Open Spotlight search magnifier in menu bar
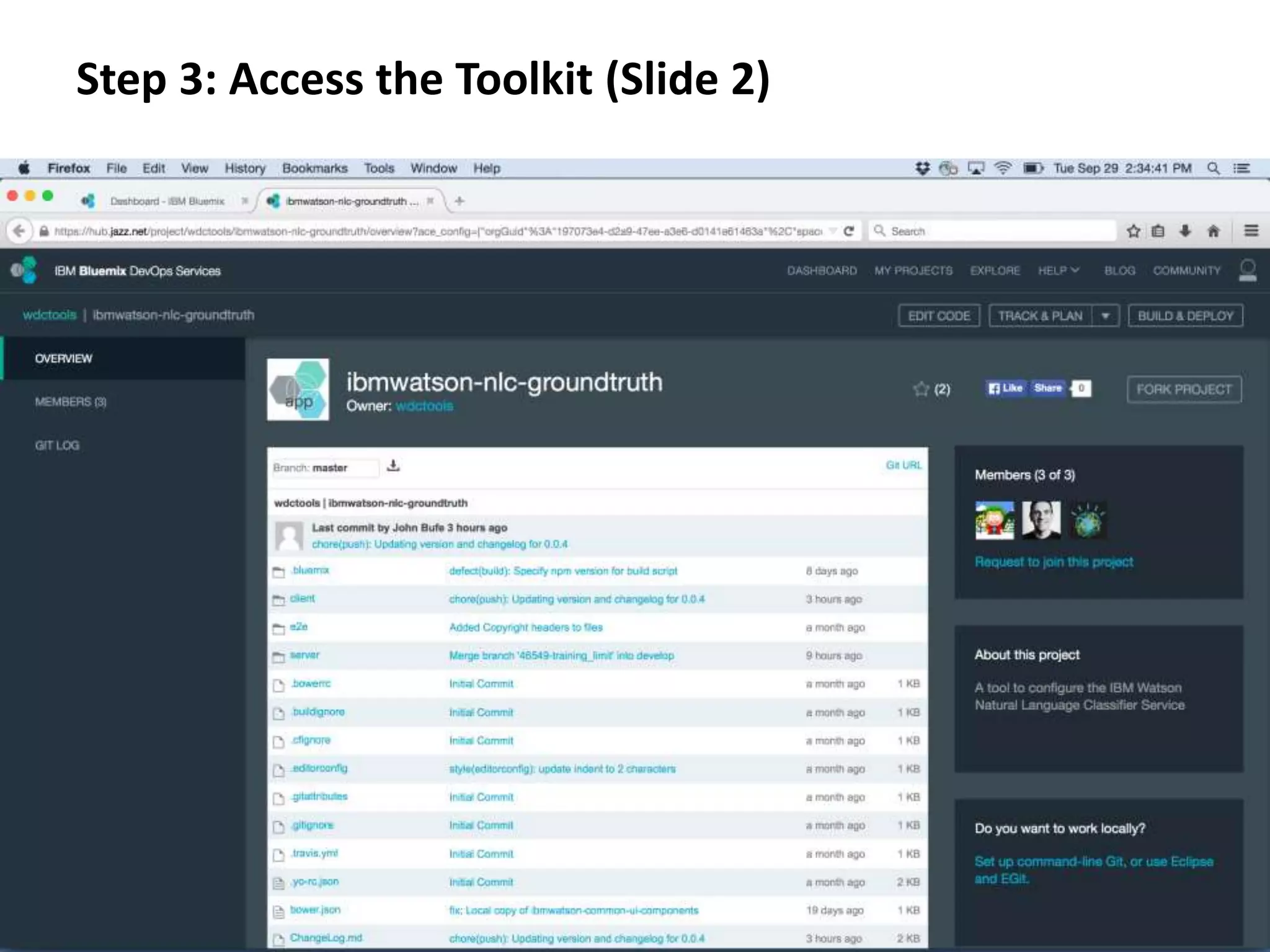 click(x=1214, y=168)
